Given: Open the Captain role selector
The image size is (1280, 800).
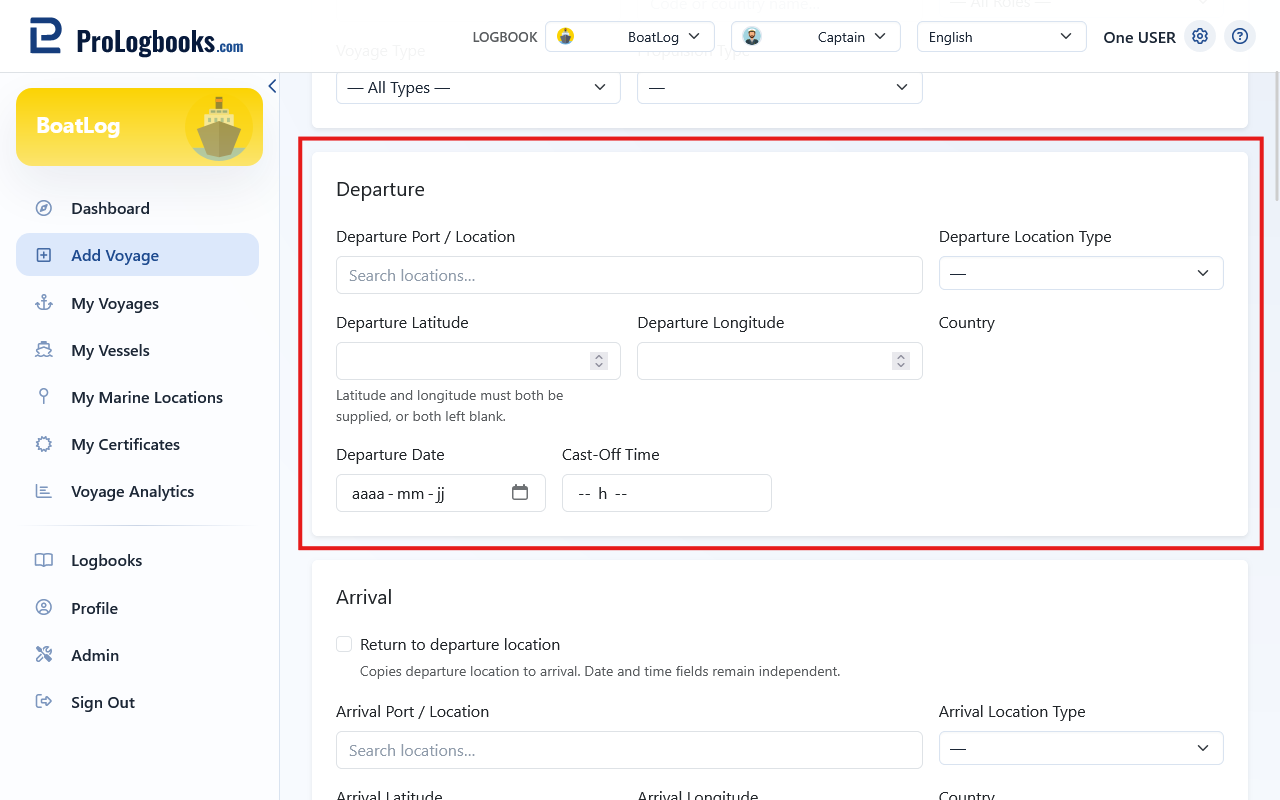Looking at the screenshot, I should tap(816, 37).
